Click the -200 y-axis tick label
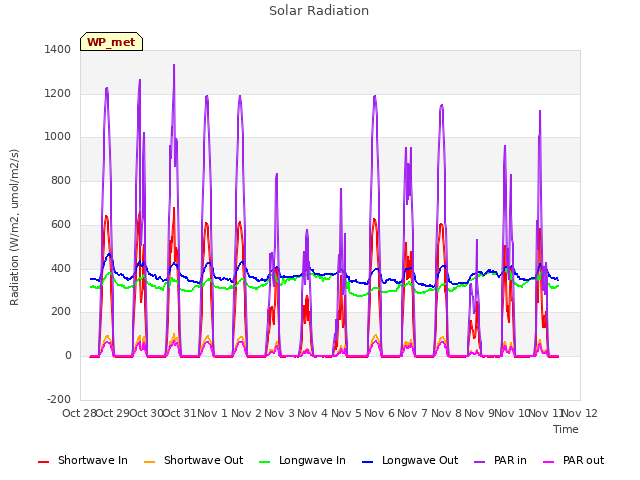 tap(59, 399)
